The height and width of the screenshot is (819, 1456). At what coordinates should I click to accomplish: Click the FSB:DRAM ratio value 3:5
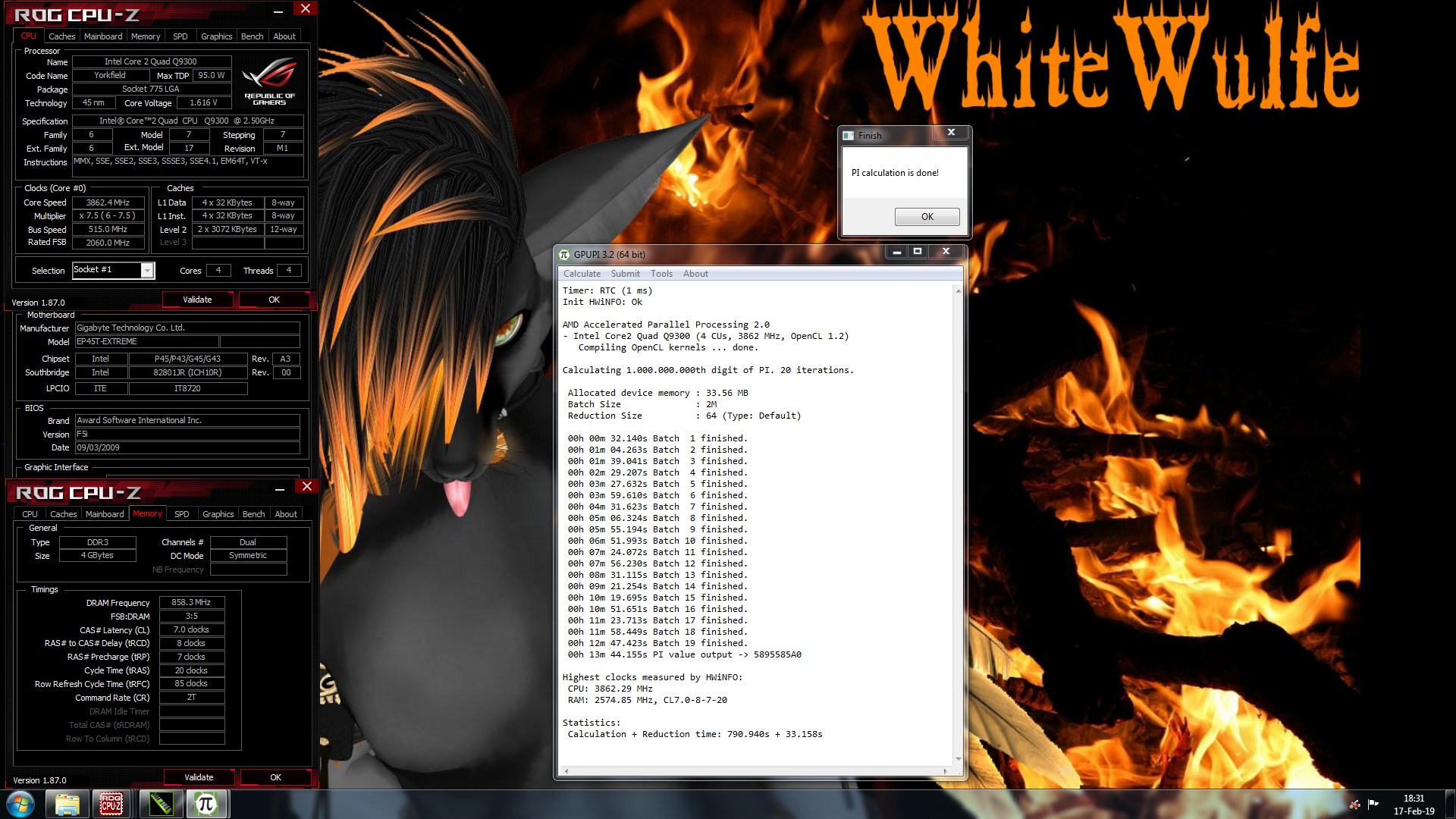[x=192, y=616]
